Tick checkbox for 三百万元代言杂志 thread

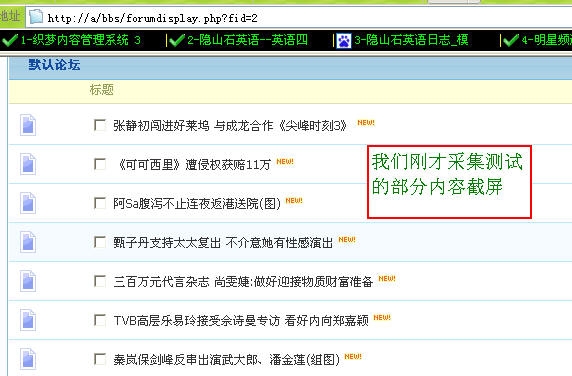click(x=100, y=281)
